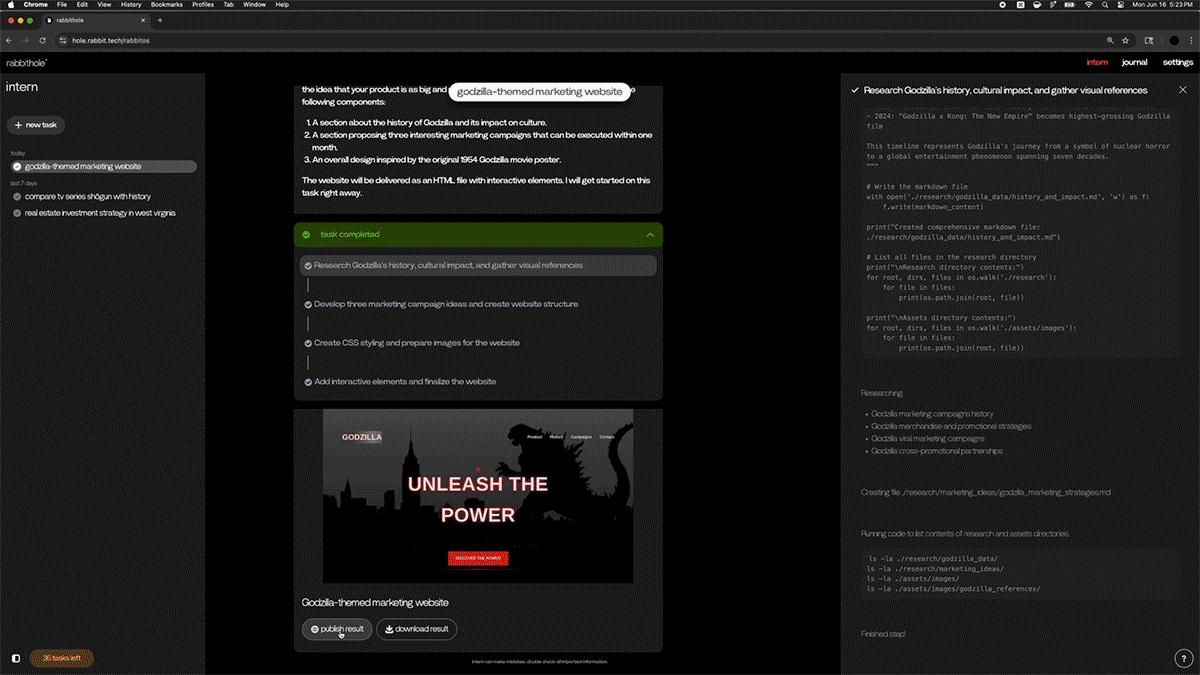Open the Profiles menu
Viewport: 1200px width, 675px height.
click(203, 5)
